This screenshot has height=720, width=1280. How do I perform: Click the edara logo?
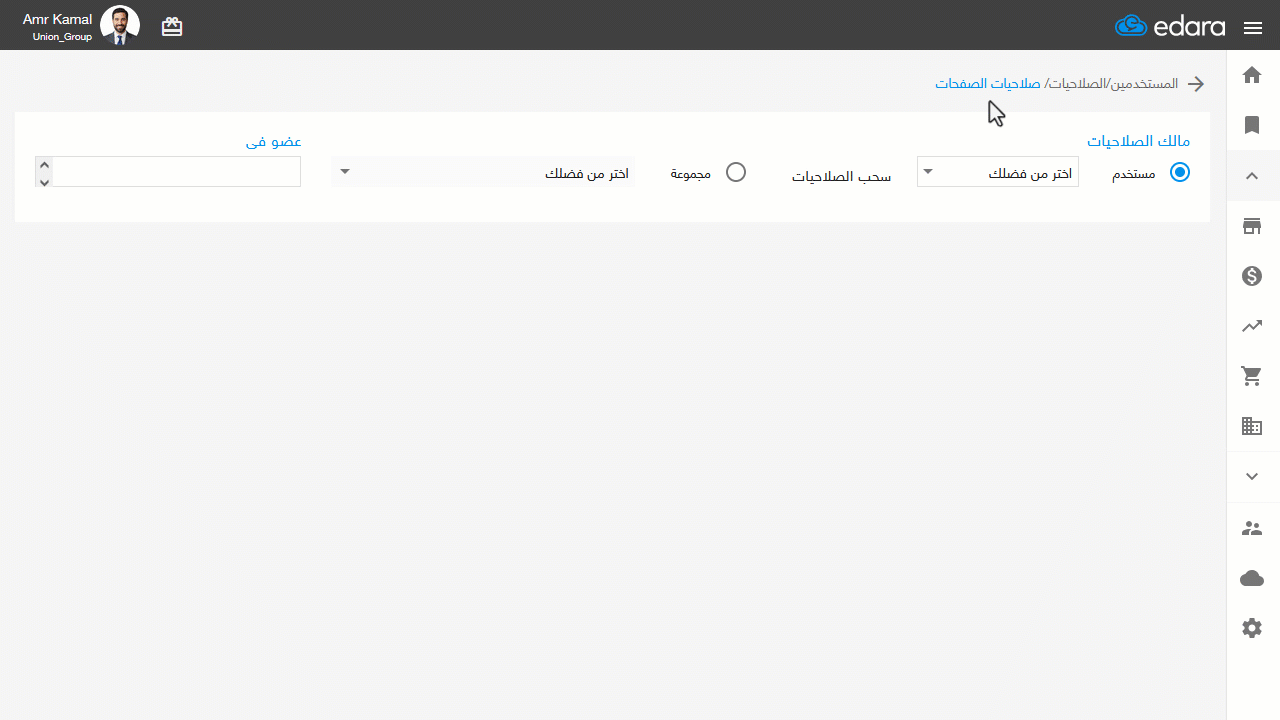coord(1170,26)
